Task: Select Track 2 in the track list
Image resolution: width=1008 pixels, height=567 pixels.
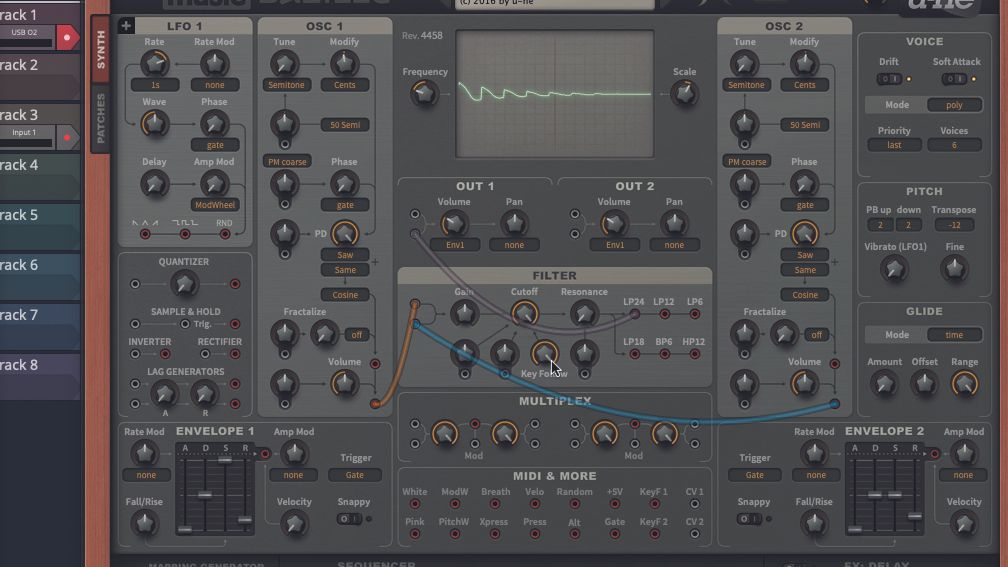Action: click(x=40, y=77)
